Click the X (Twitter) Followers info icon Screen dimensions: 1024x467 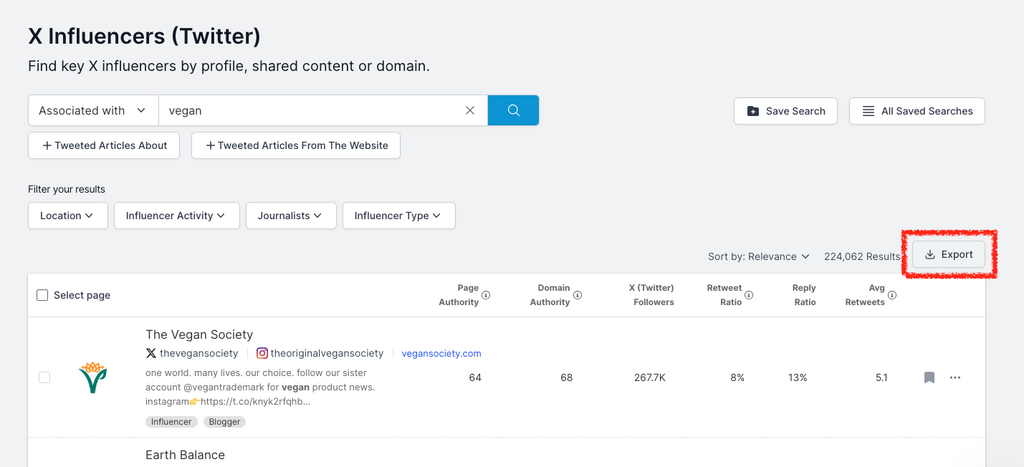(x=651, y=295)
